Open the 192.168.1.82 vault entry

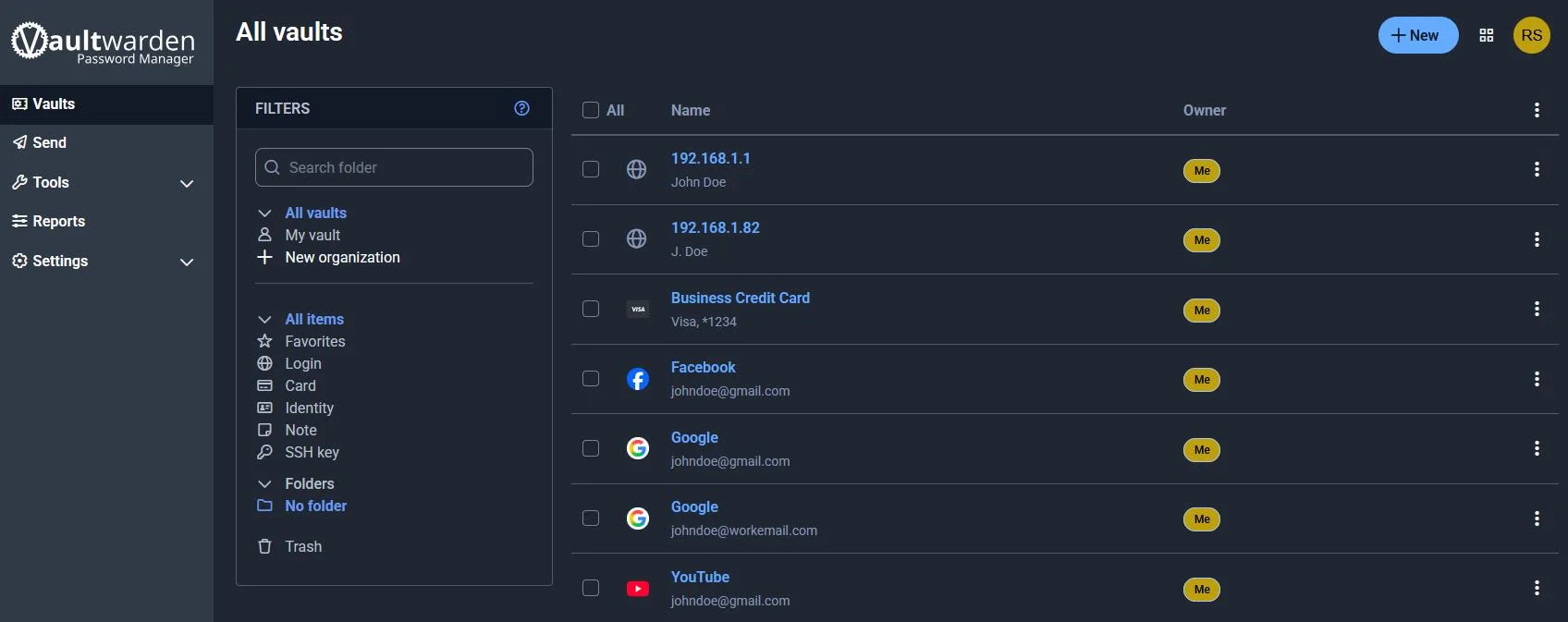(715, 227)
